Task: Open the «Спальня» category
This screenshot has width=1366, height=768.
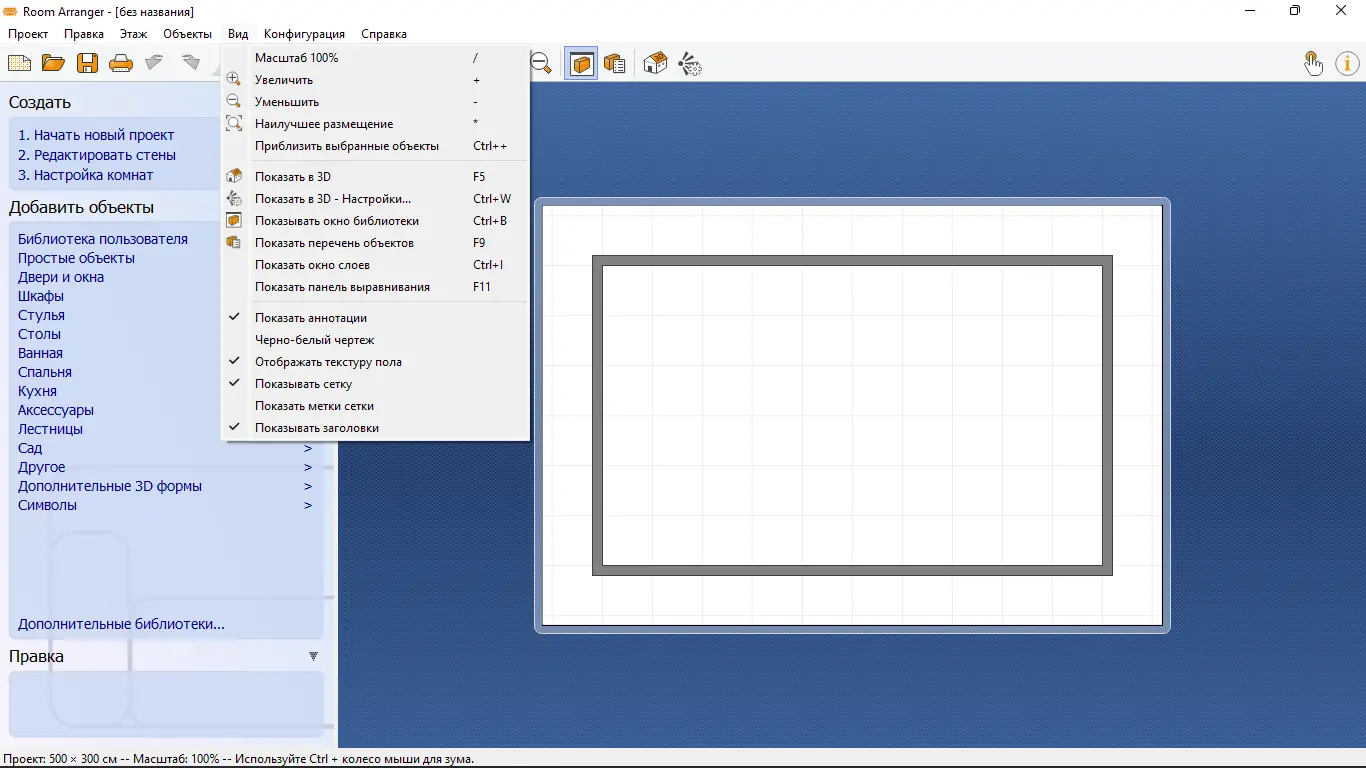Action: pyautogui.click(x=45, y=372)
